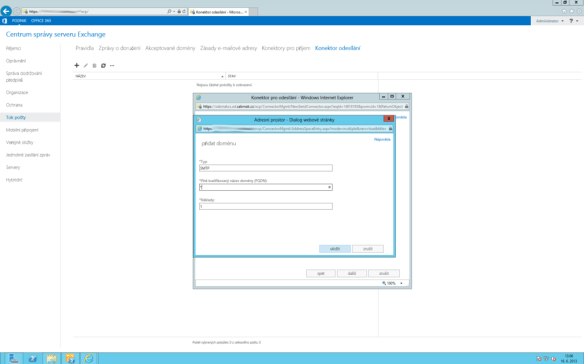Screen dimensions: 584x364
Task: Open File Explorer from the taskbar
Action: (x=51, y=358)
